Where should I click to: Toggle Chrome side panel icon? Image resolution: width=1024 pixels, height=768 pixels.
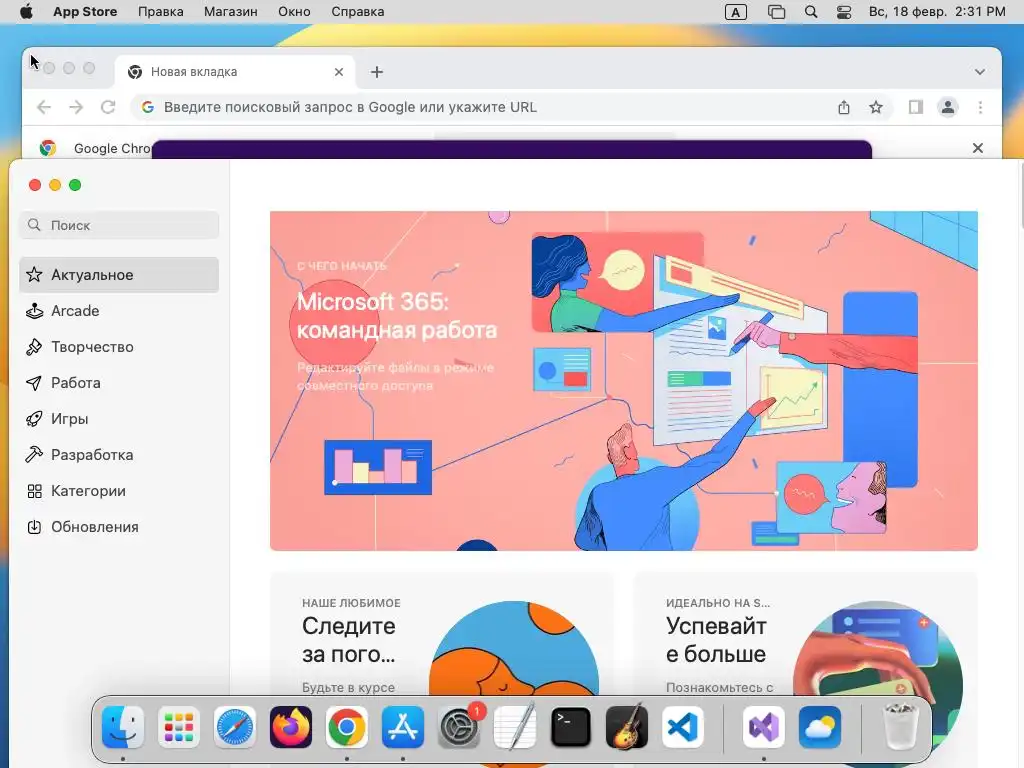tap(916, 107)
